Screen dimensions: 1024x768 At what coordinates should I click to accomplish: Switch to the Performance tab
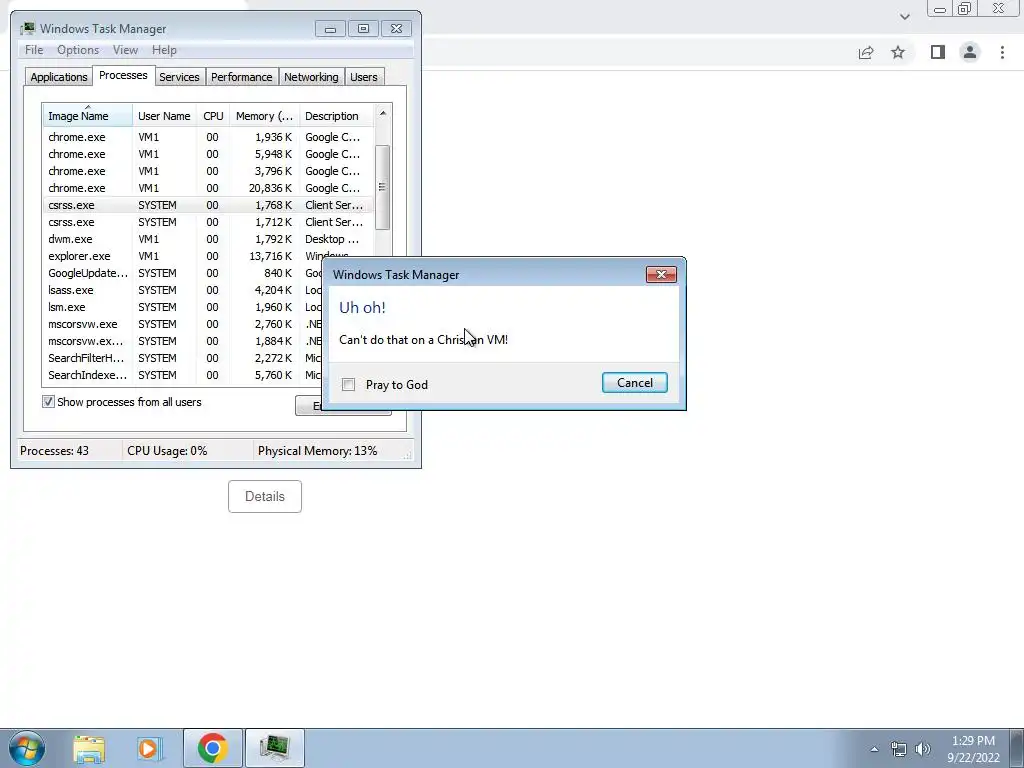pos(242,77)
